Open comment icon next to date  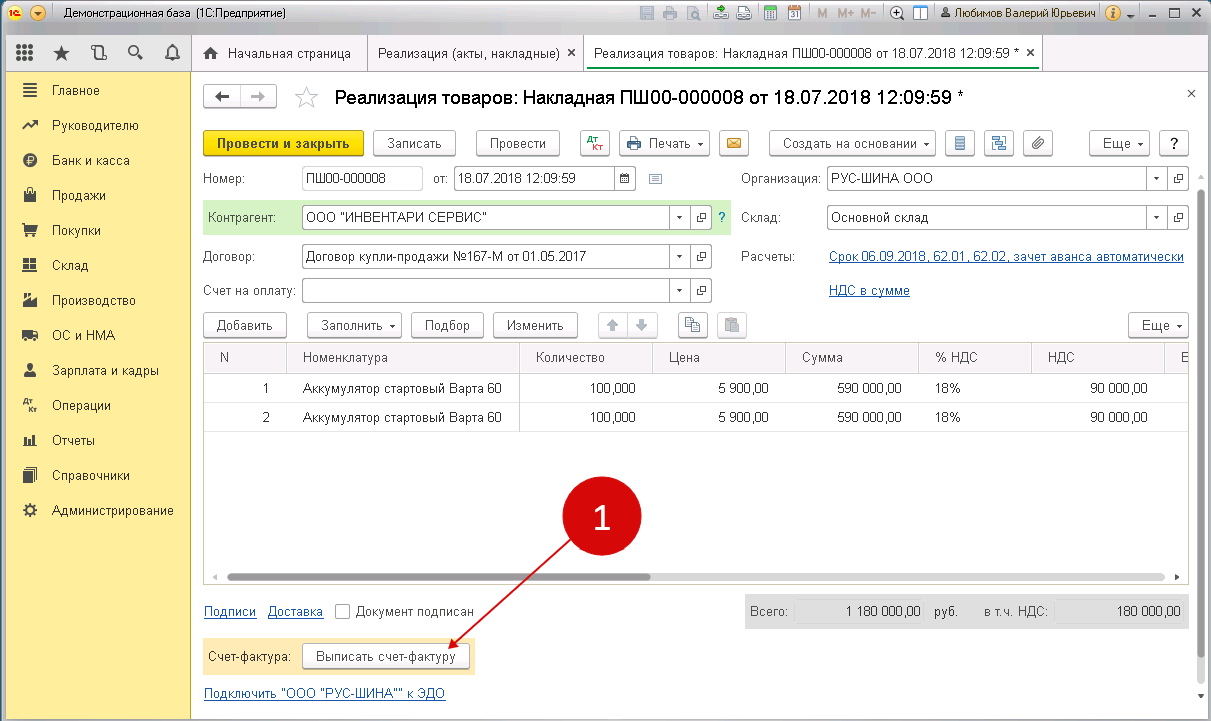[656, 179]
